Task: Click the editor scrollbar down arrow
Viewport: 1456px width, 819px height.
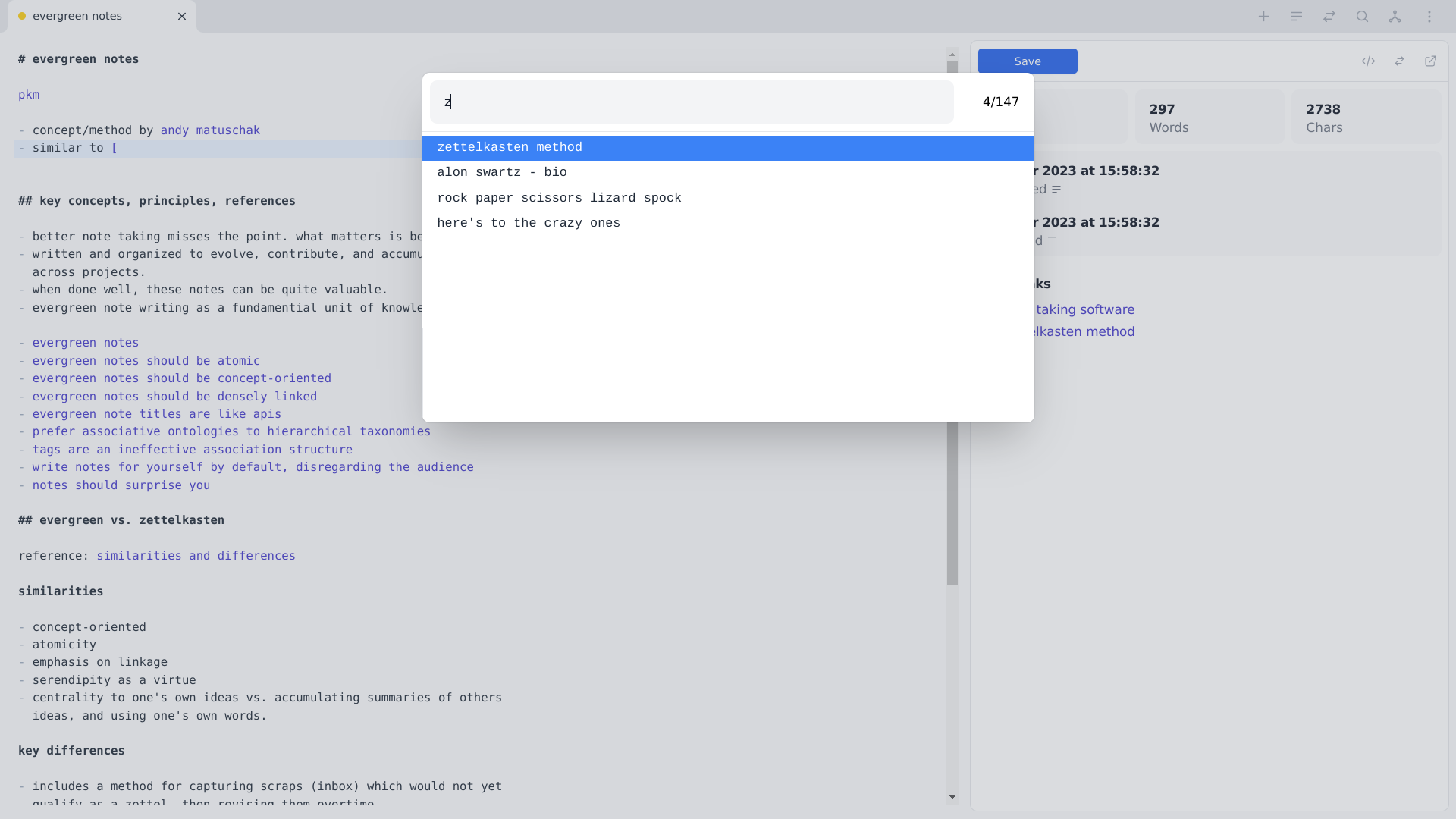Action: click(x=952, y=797)
